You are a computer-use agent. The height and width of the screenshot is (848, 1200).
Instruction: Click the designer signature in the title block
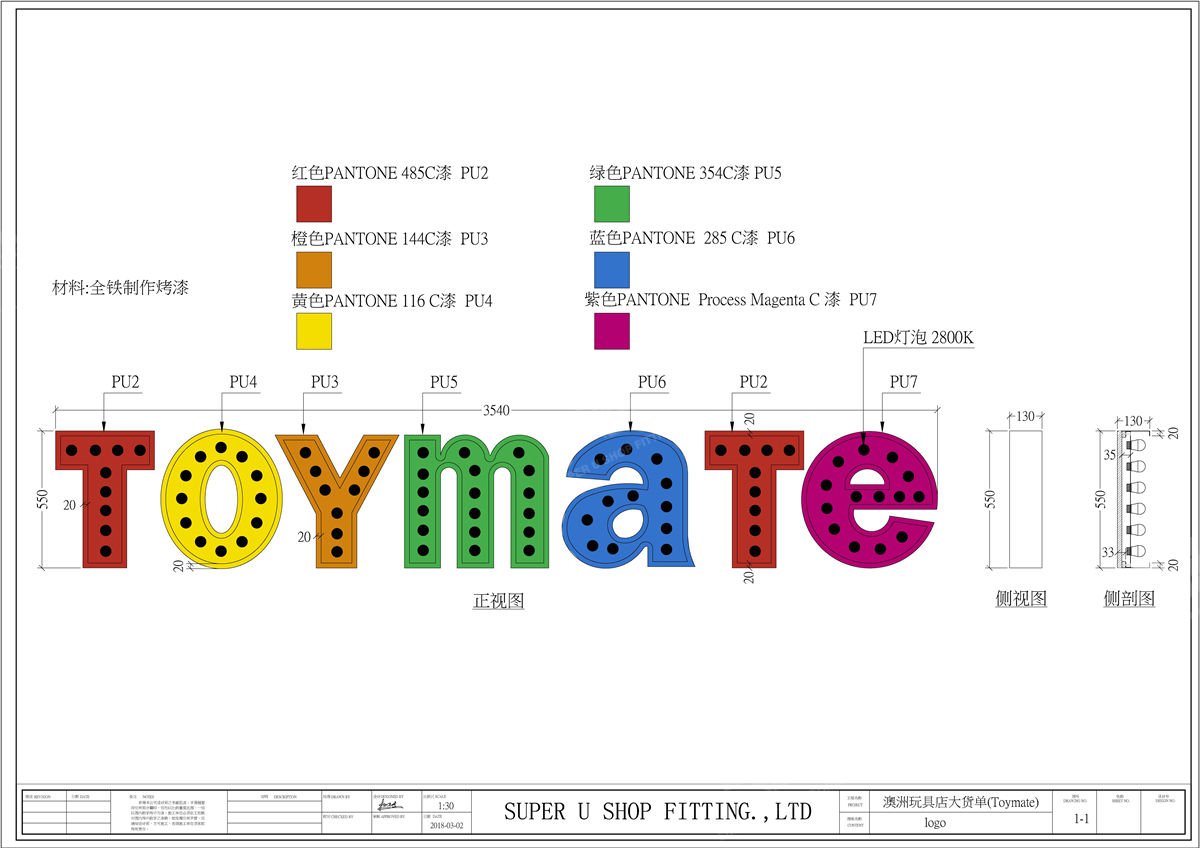click(x=391, y=805)
